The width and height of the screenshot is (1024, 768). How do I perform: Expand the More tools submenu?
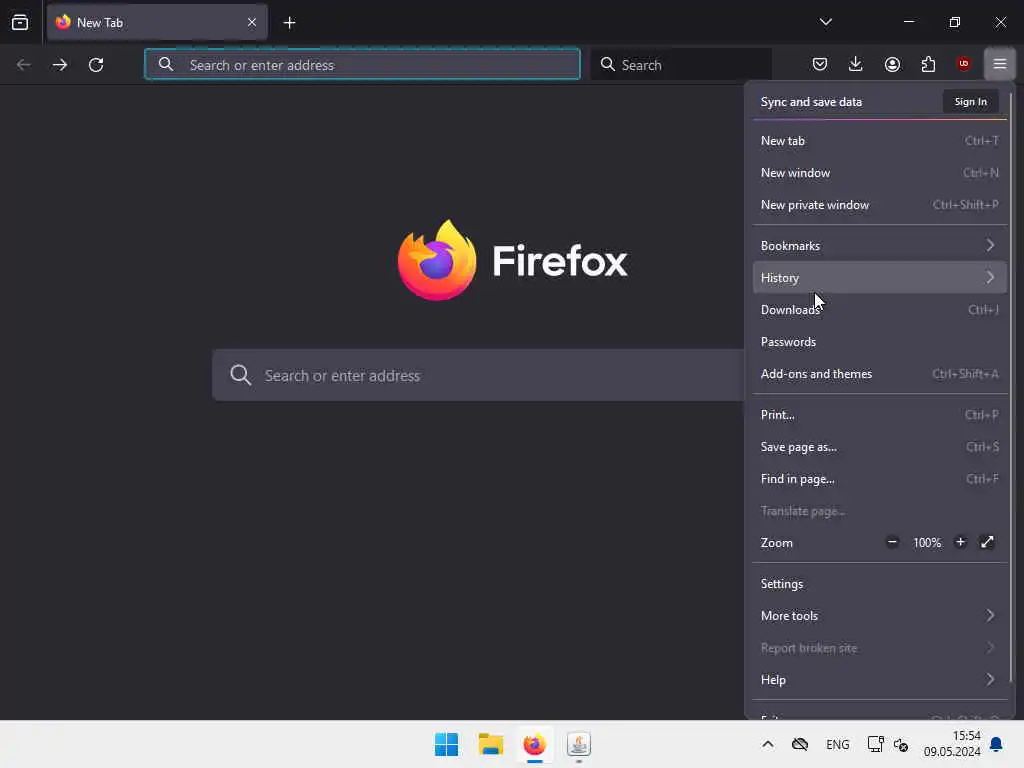(880, 616)
